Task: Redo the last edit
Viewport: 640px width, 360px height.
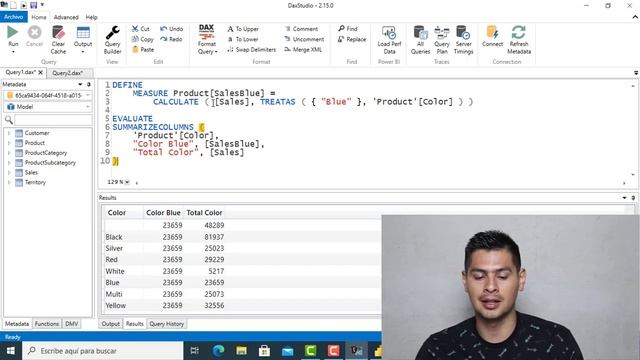Action: tap(171, 39)
